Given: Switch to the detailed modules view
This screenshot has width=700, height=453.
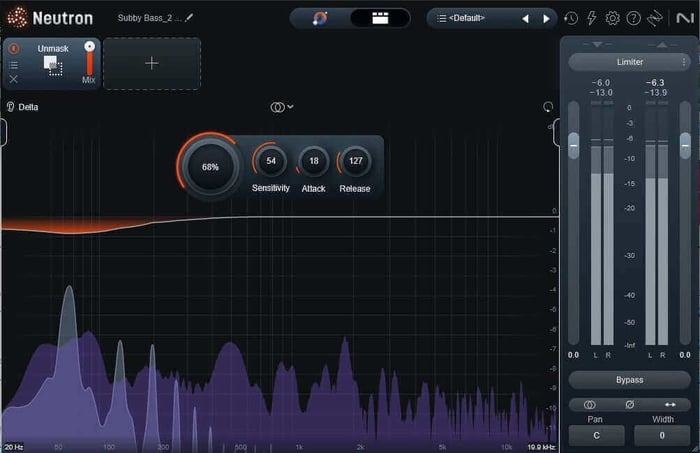Looking at the screenshot, I should click(x=380, y=18).
